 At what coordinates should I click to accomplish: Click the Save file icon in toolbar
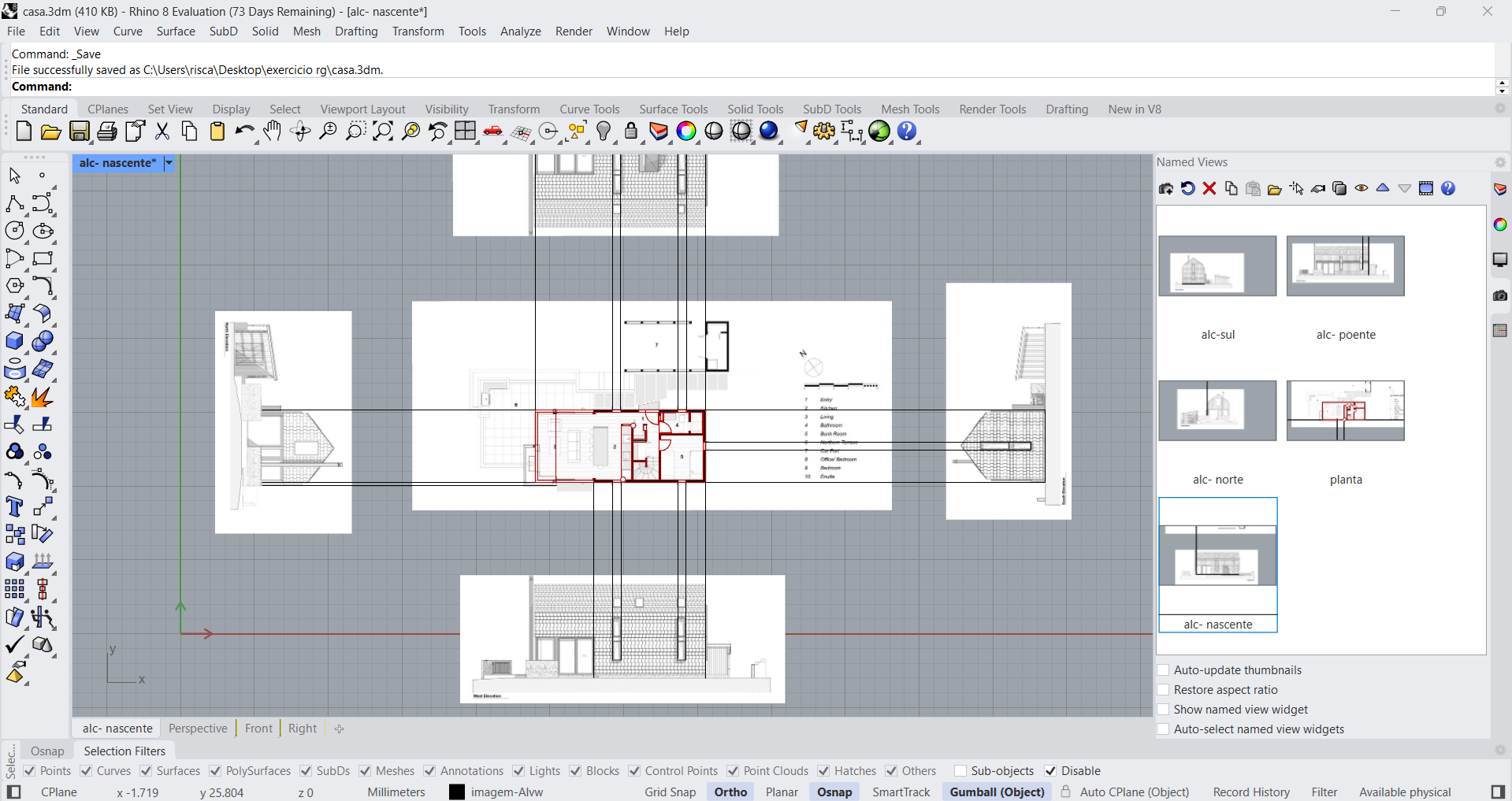[80, 132]
